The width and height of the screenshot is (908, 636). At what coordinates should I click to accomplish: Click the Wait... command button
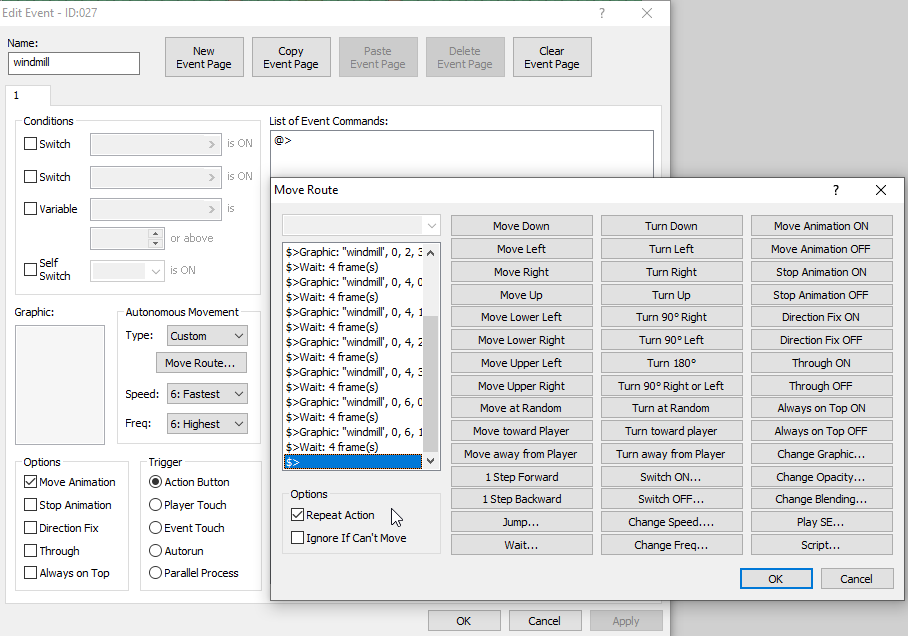[521, 545]
